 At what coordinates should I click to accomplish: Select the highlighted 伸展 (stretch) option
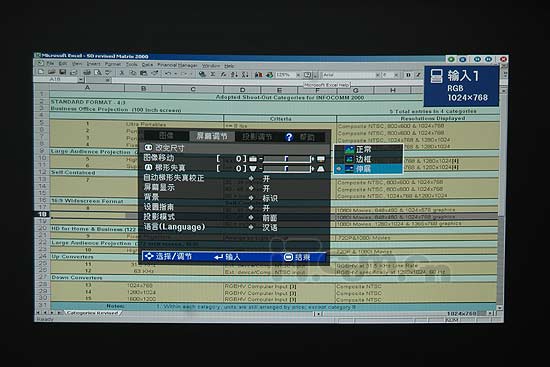pos(368,169)
